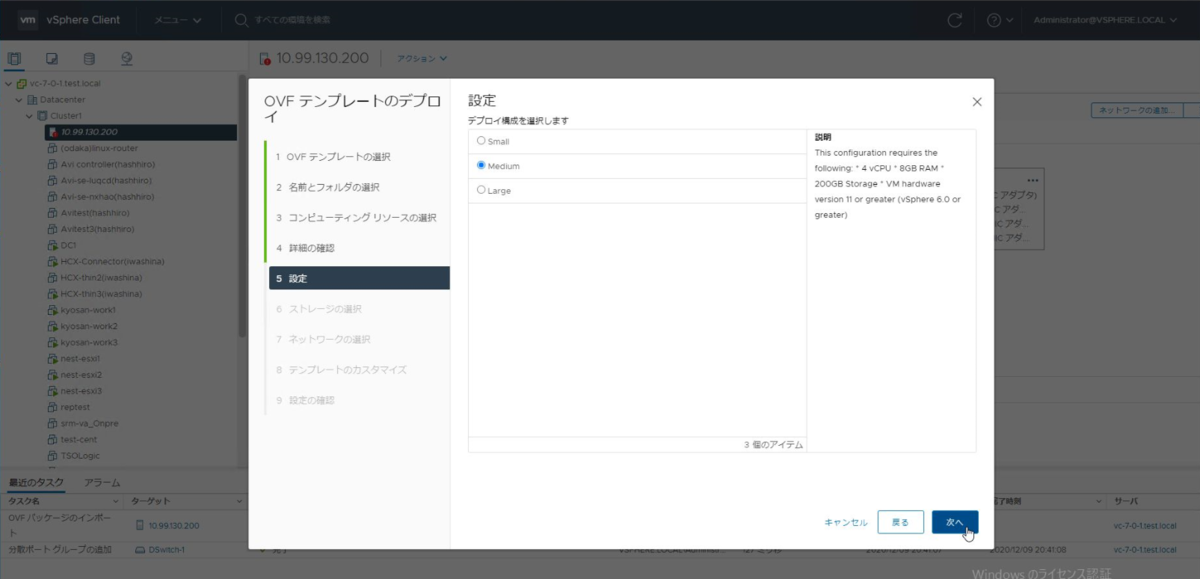This screenshot has width=1200, height=579.
Task: Open 10.99.130.200 target link in tasks
Action: [x=174, y=525]
